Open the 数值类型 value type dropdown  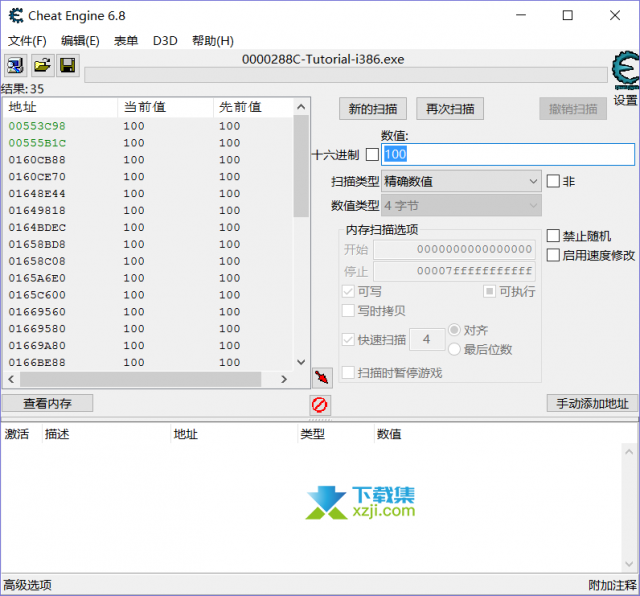pyautogui.click(x=461, y=206)
